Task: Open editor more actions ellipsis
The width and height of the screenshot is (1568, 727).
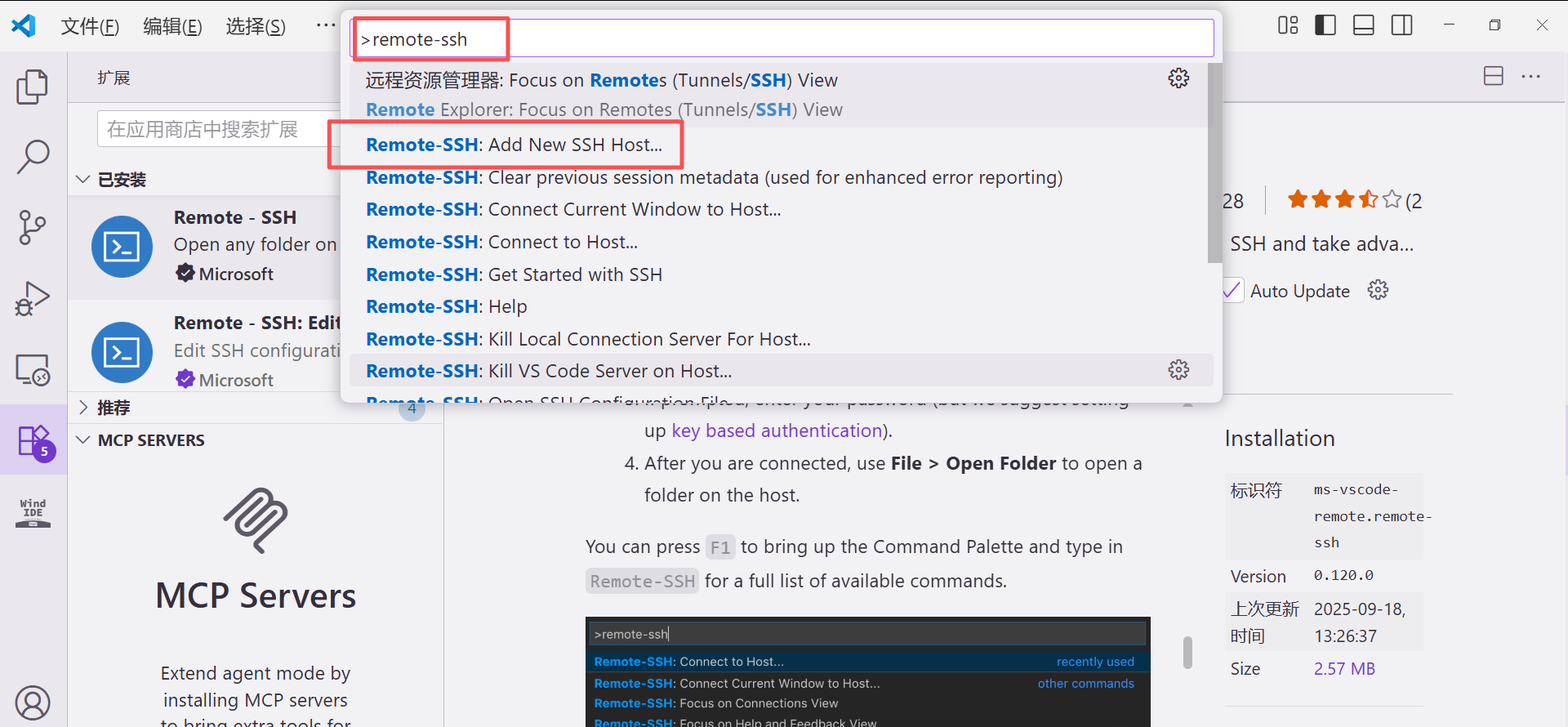Action: tap(1531, 77)
